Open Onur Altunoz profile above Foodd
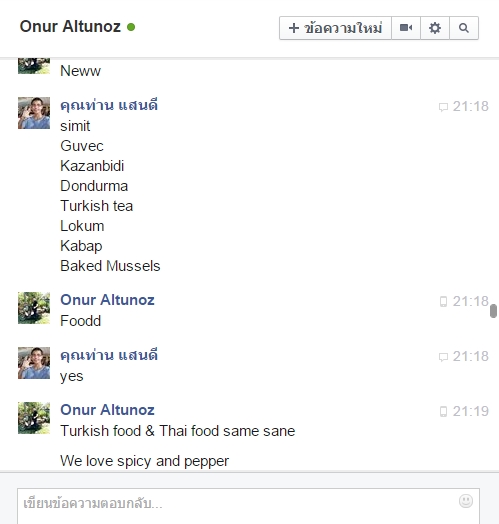 click(x=107, y=300)
